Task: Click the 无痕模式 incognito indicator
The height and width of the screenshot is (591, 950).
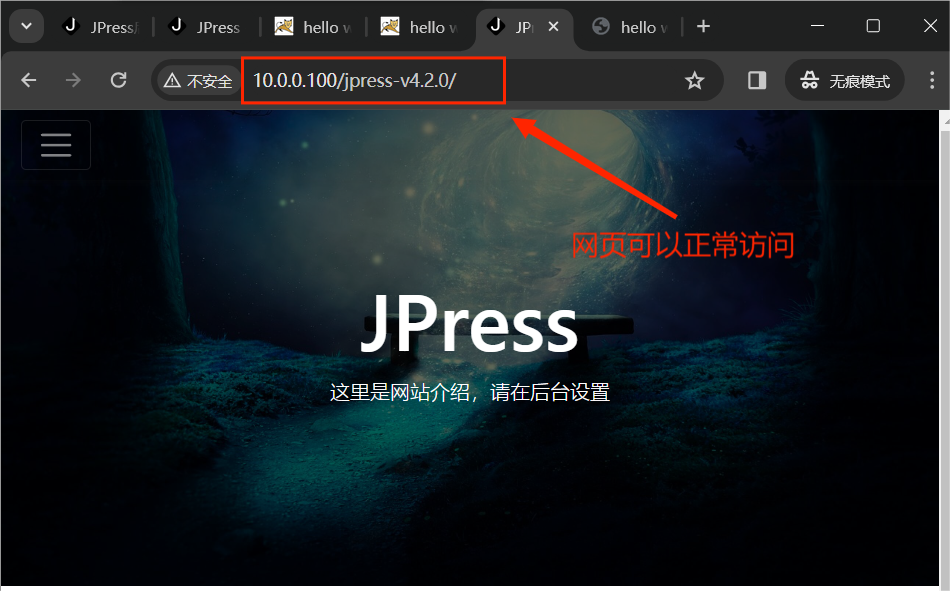Action: tap(845, 80)
